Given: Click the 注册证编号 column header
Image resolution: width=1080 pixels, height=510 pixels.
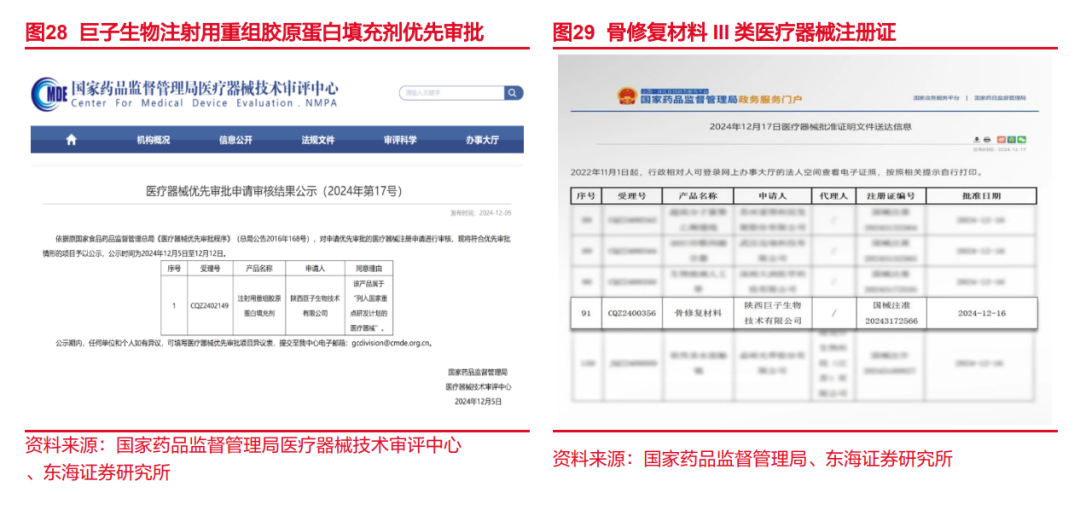Looking at the screenshot, I should (891, 196).
